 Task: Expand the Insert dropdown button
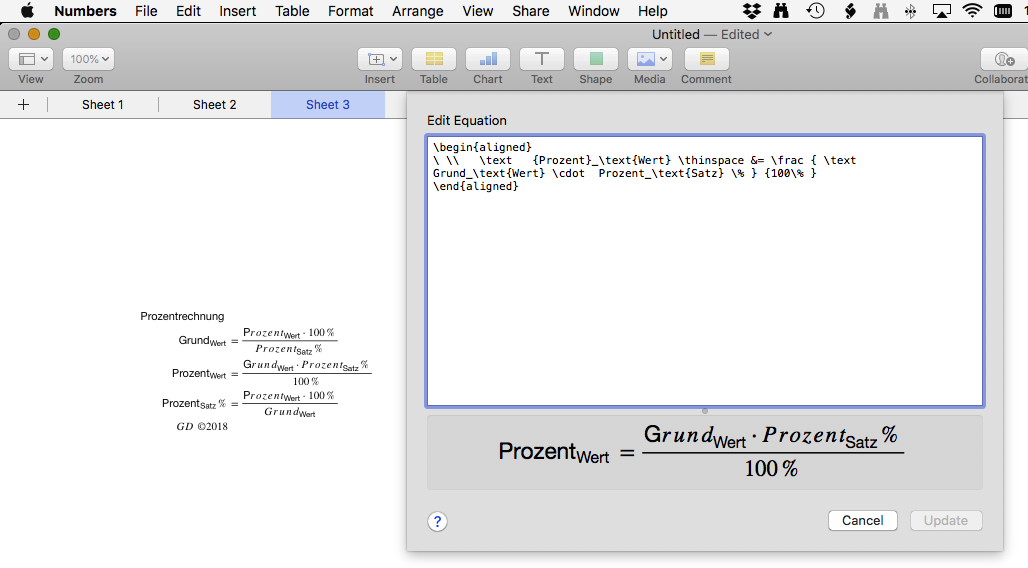pos(379,59)
